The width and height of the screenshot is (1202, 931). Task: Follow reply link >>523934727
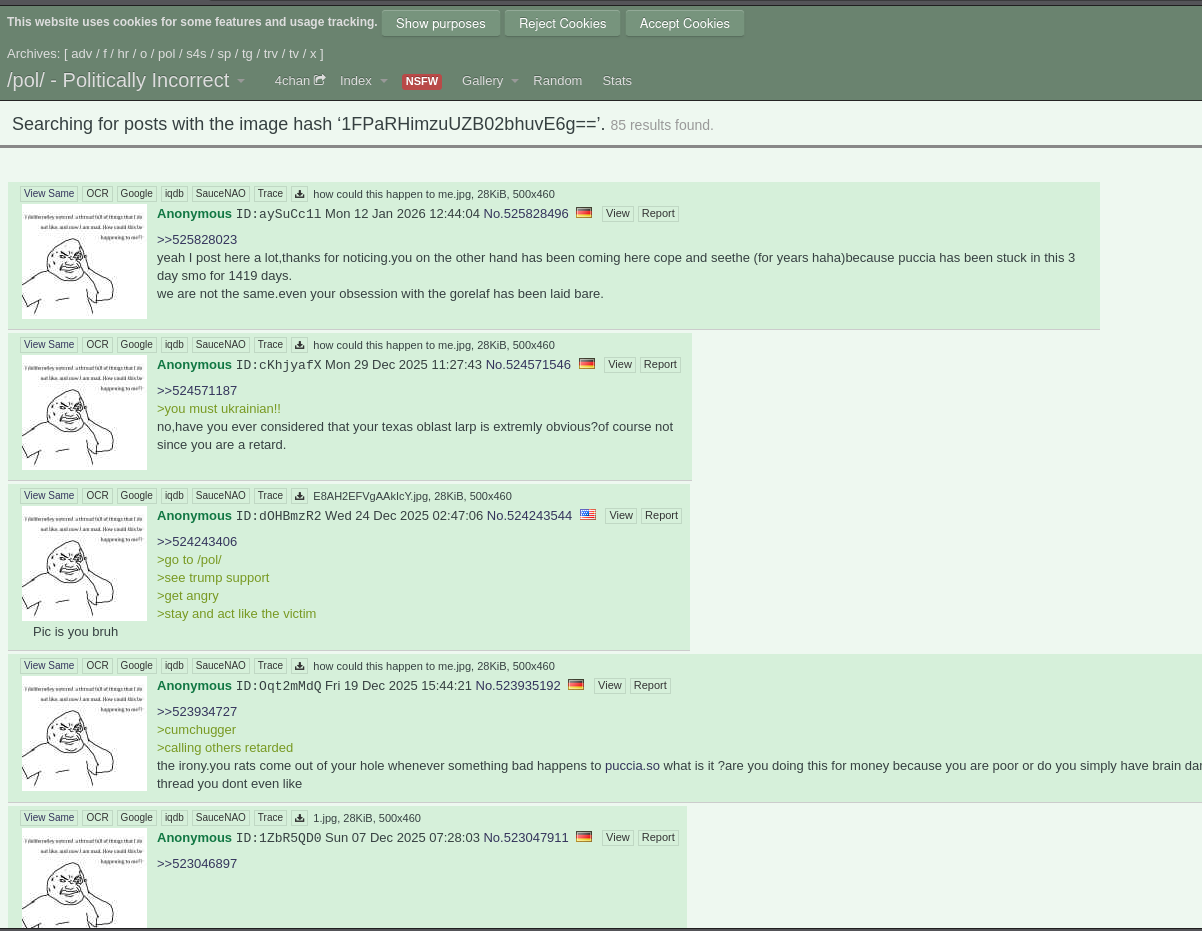197,712
